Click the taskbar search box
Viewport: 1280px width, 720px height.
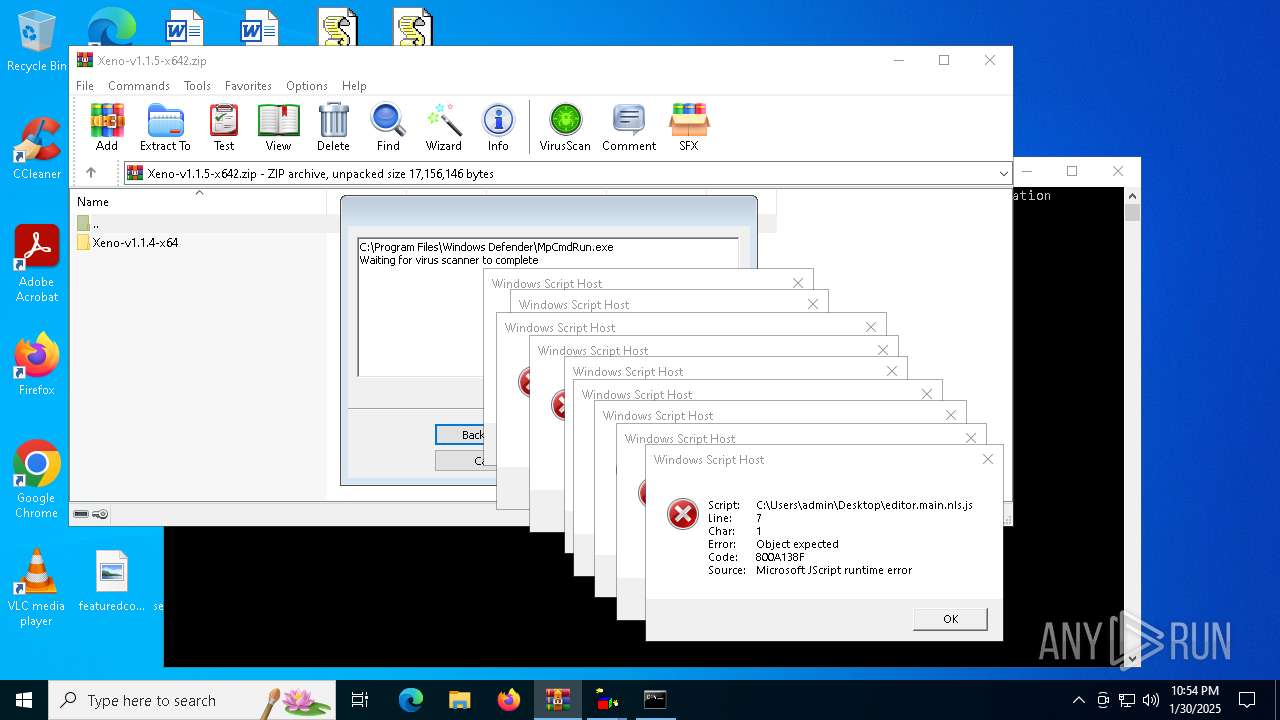pos(192,700)
